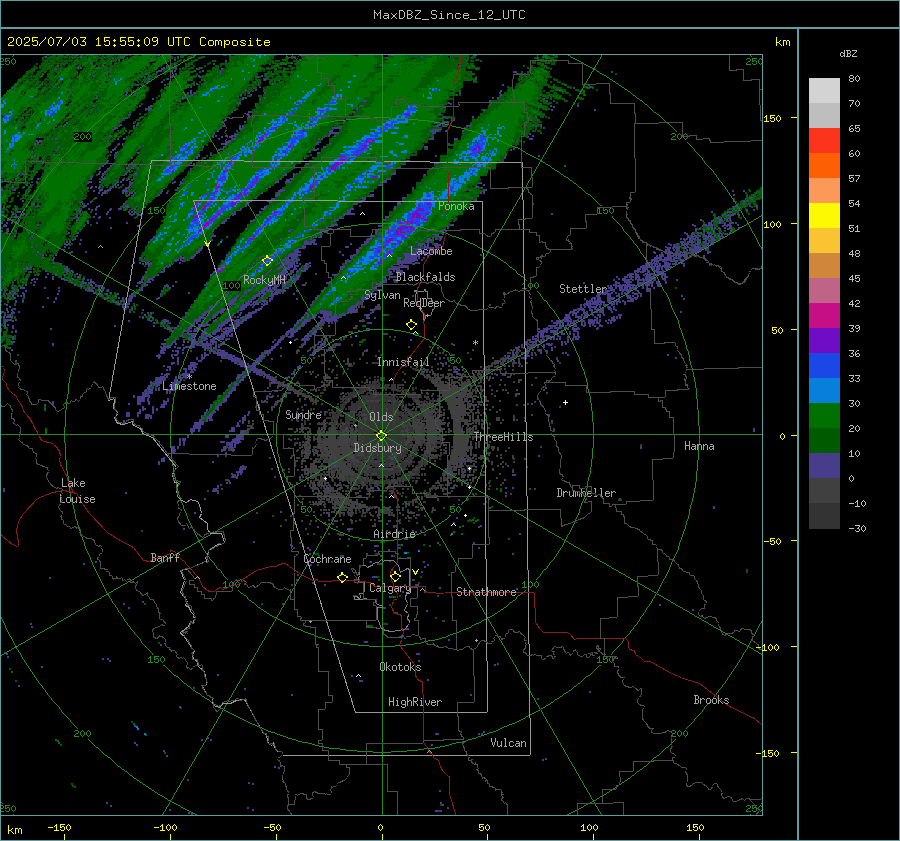Select the purple legend swatch near 36

coord(824,340)
